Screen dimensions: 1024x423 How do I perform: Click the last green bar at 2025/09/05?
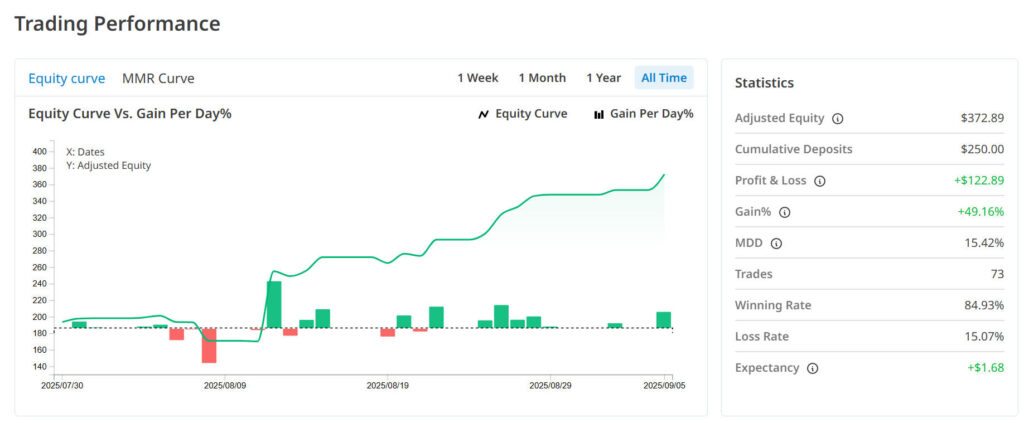(x=663, y=320)
